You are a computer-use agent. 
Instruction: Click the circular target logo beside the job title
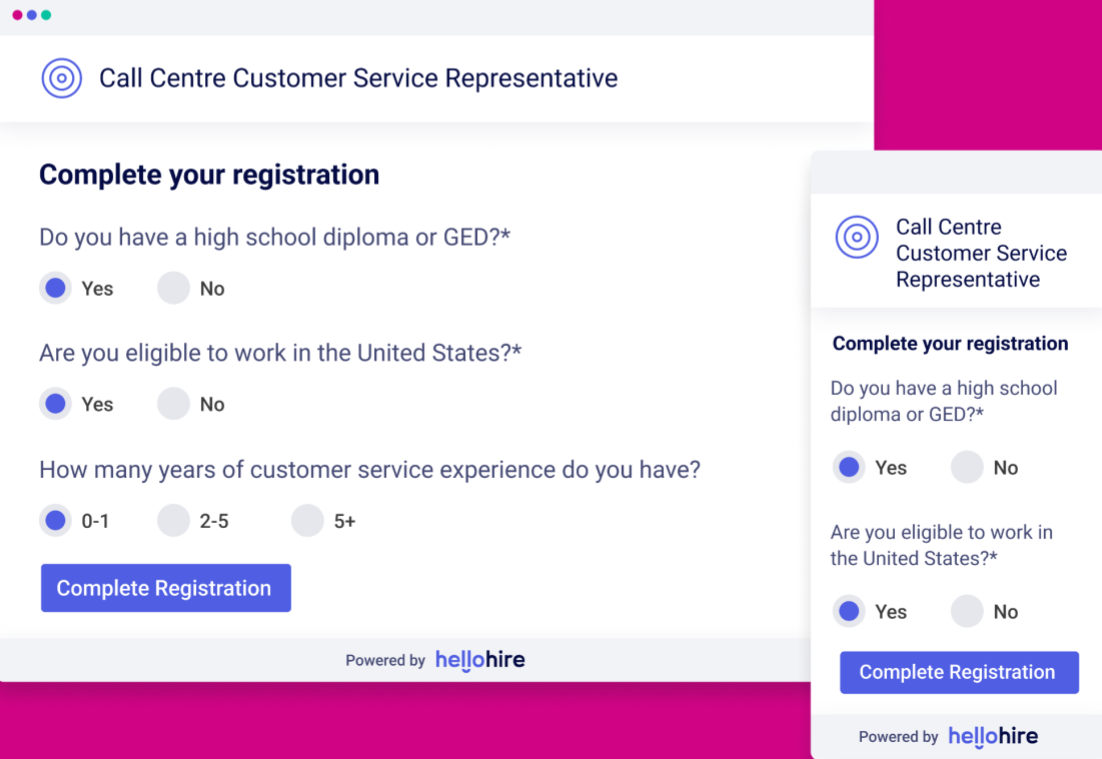click(x=61, y=78)
